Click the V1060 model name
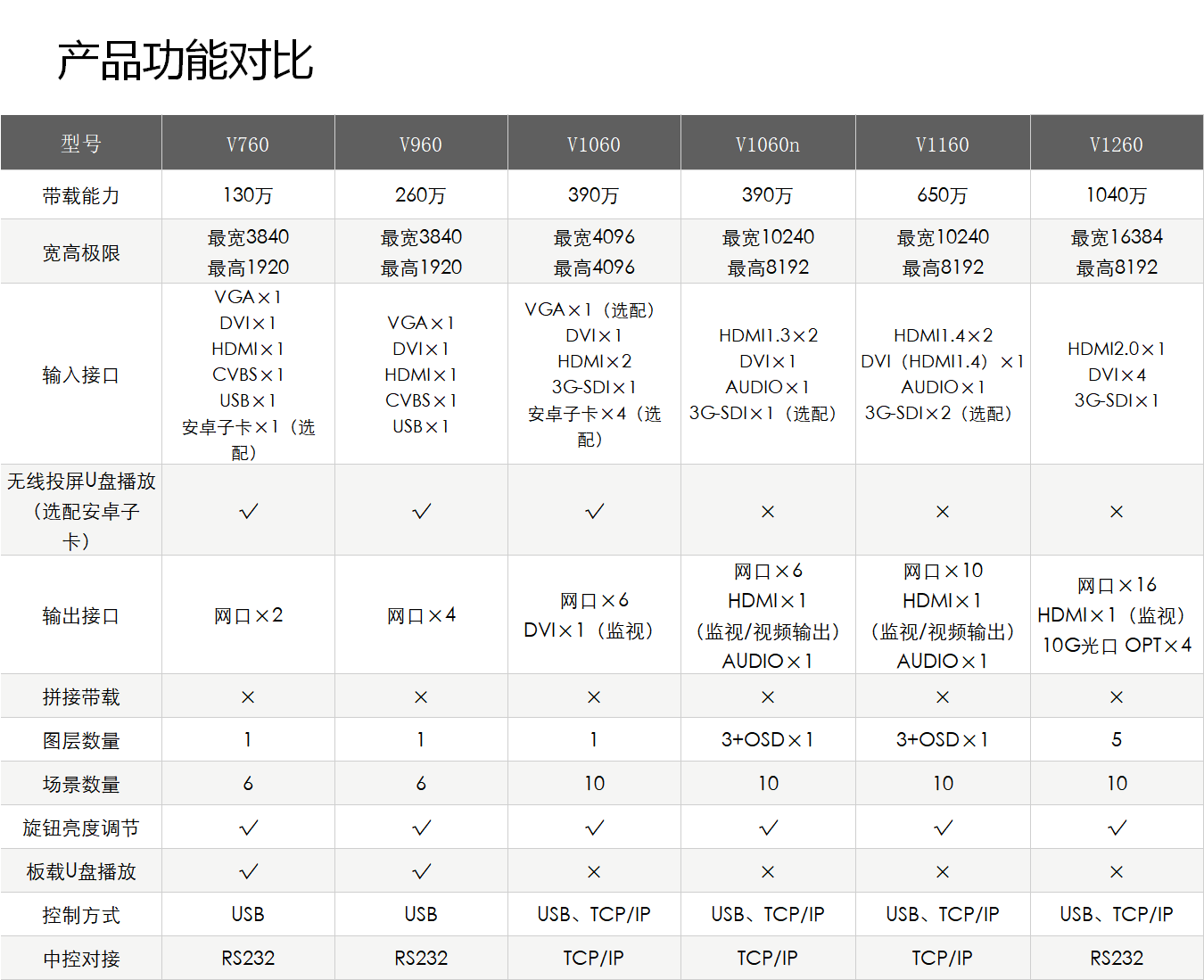The image size is (1204, 980). [594, 143]
